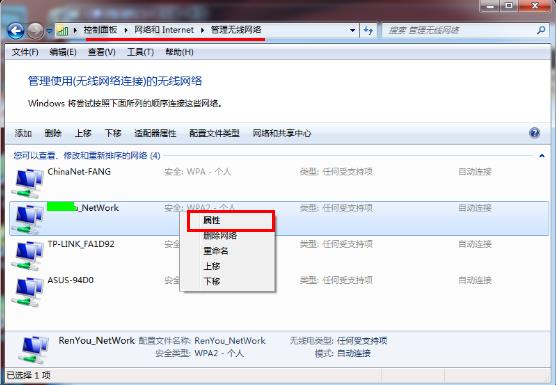Click the _NetWork entry's network icon

(x=28, y=219)
